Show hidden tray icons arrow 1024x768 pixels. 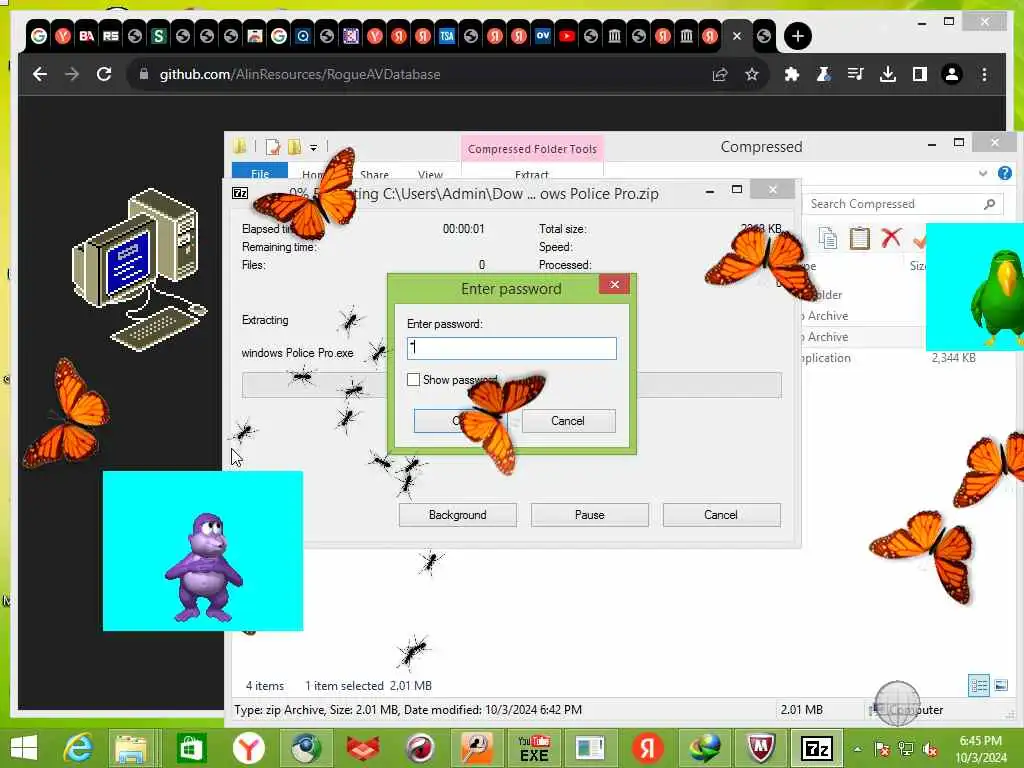[x=857, y=749]
